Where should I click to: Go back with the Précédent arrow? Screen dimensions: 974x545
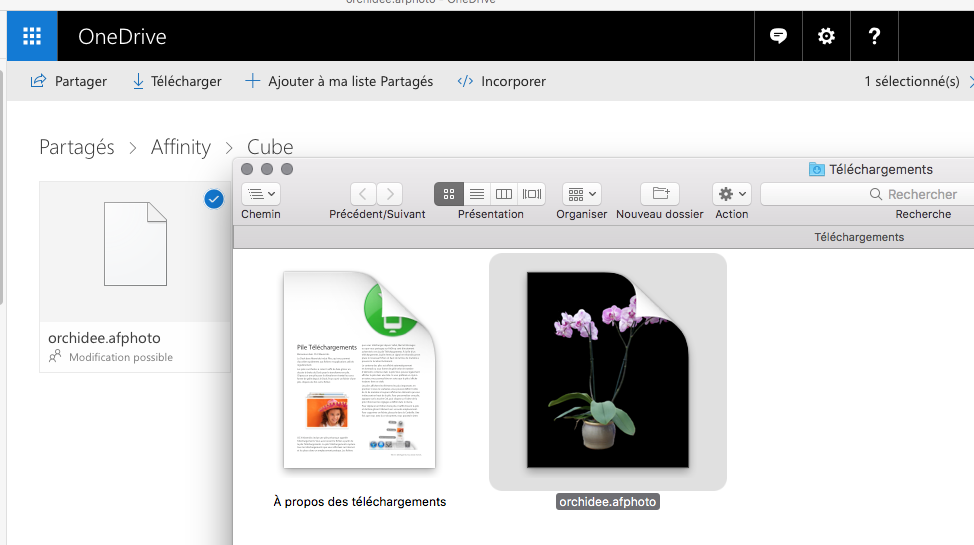tap(363, 194)
